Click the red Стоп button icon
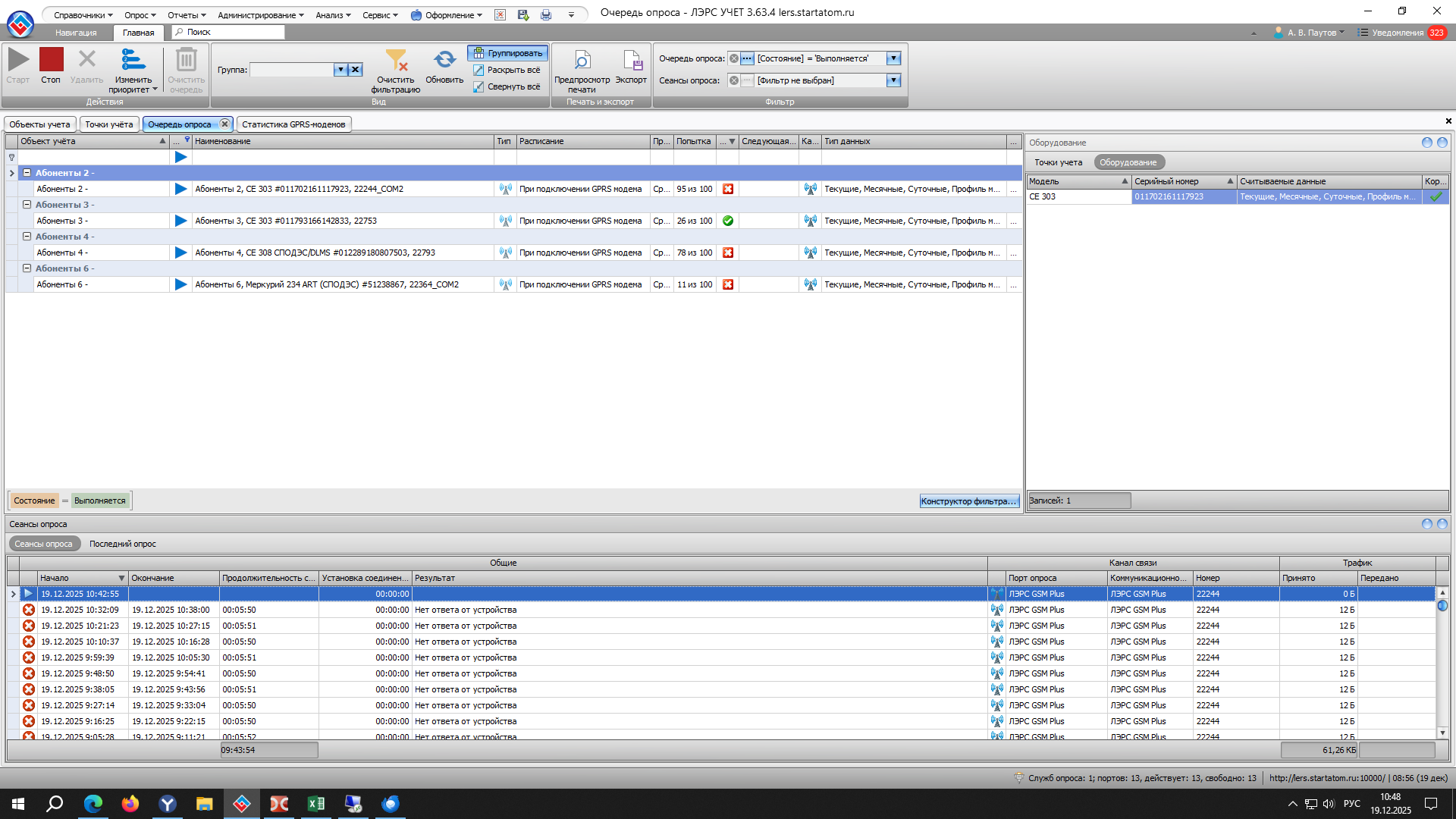 (51, 60)
